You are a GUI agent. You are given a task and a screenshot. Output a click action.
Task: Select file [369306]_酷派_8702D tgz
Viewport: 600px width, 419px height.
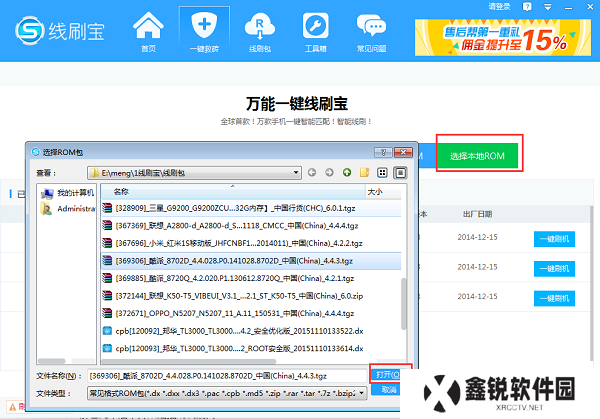point(251,261)
